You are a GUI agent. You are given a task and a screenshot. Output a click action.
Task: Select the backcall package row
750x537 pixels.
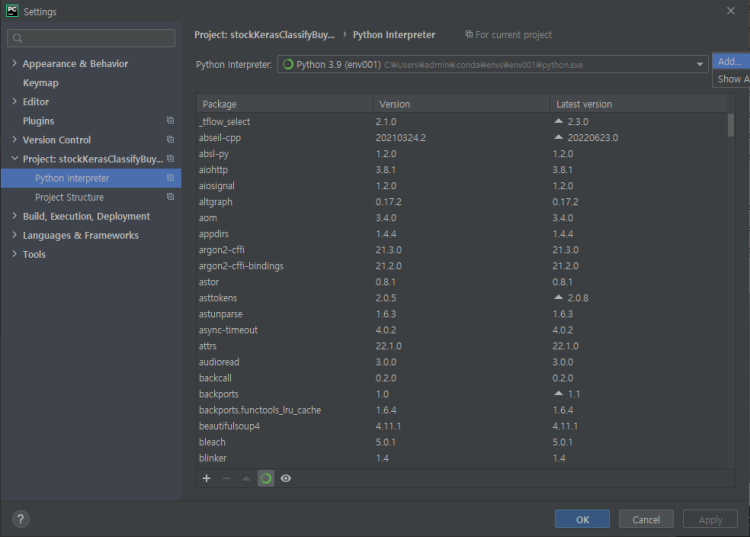click(462, 378)
